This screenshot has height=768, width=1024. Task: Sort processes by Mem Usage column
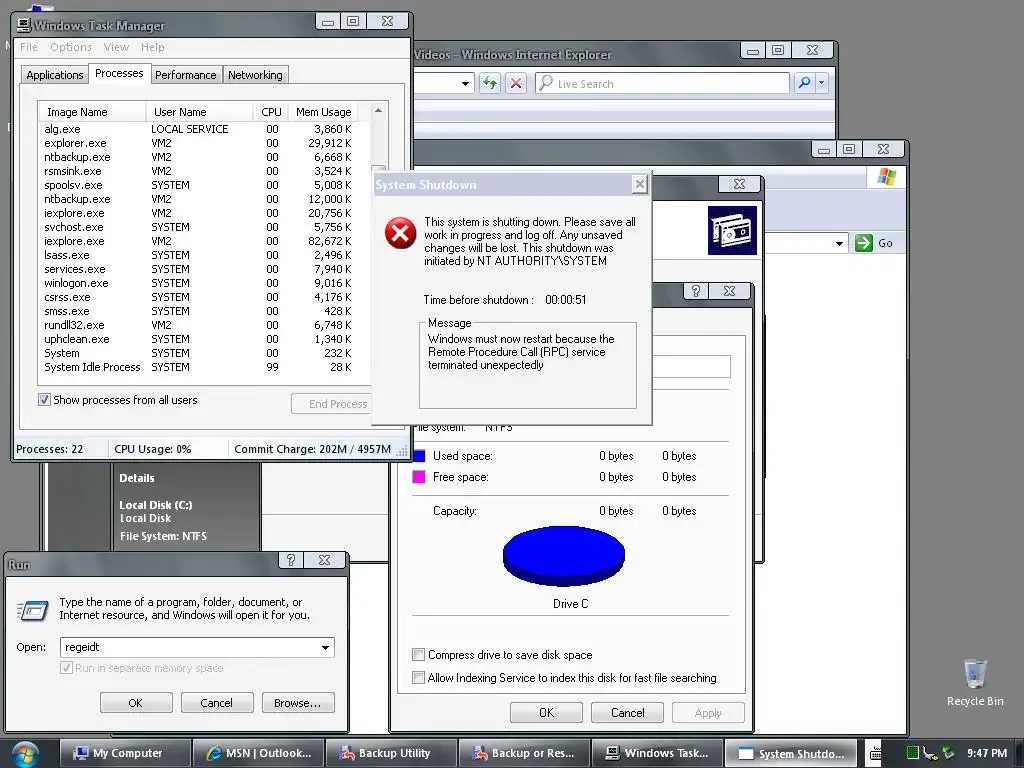[324, 112]
